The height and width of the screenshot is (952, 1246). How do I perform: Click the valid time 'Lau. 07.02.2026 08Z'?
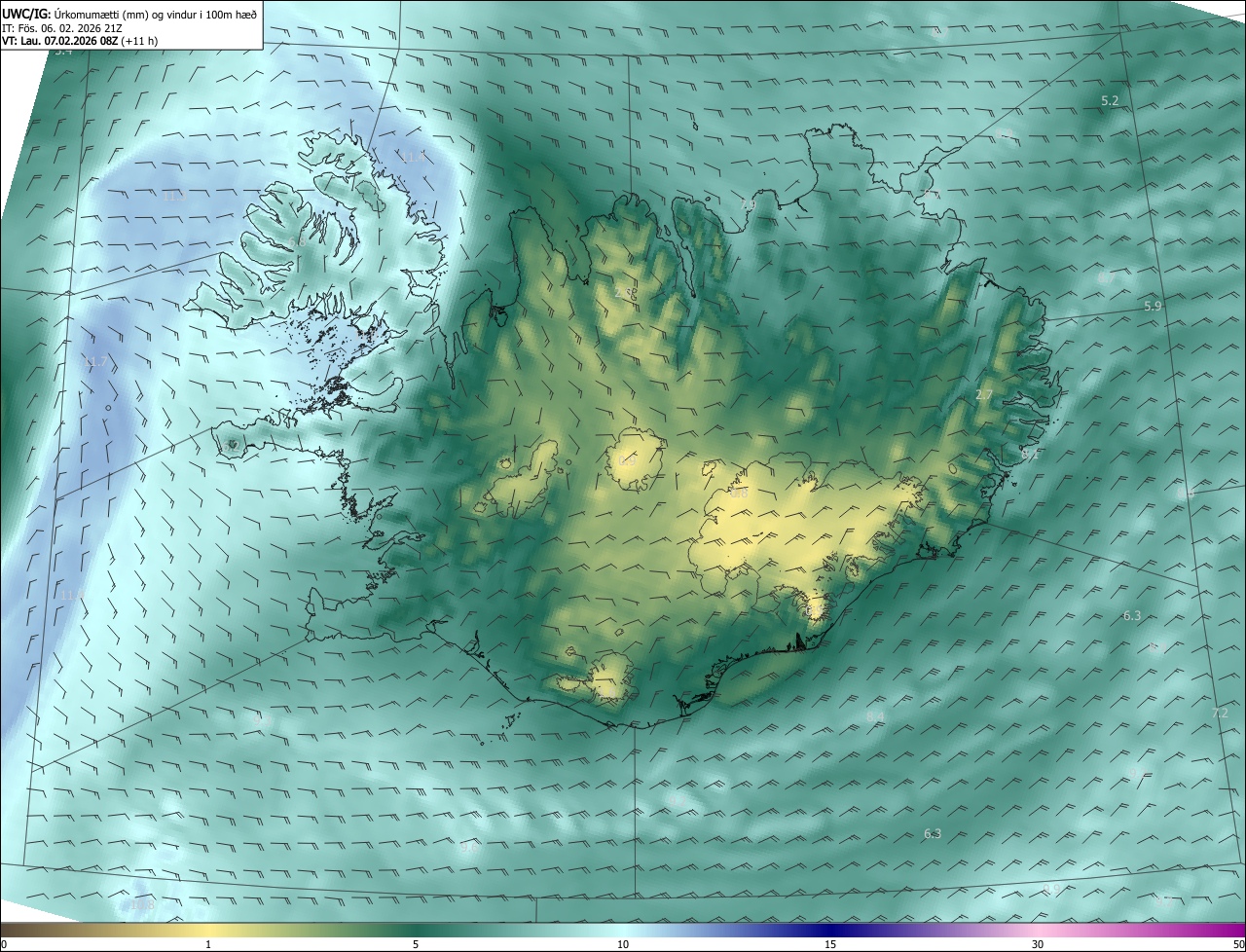click(x=69, y=41)
